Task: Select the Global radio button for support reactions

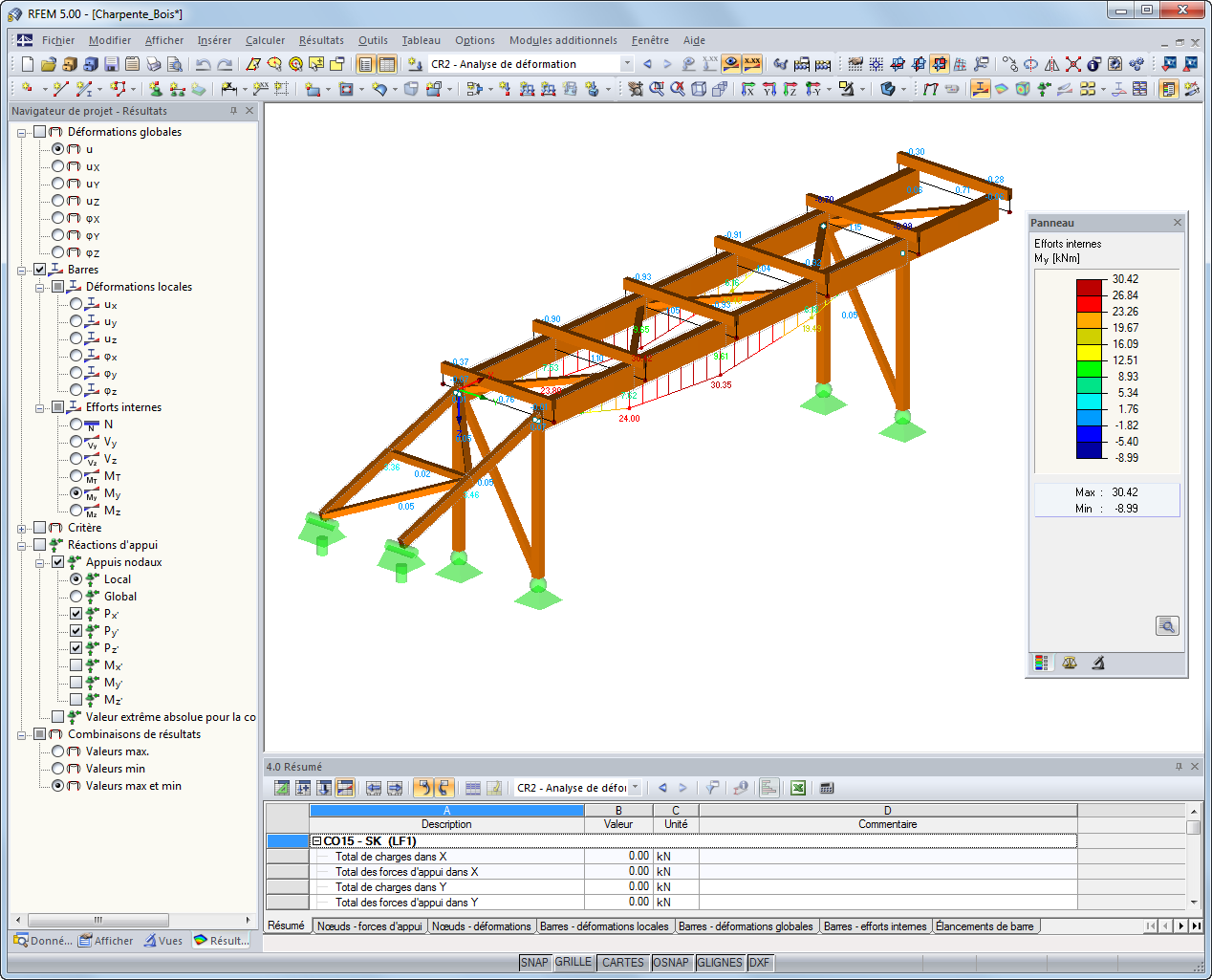Action: click(x=75, y=596)
